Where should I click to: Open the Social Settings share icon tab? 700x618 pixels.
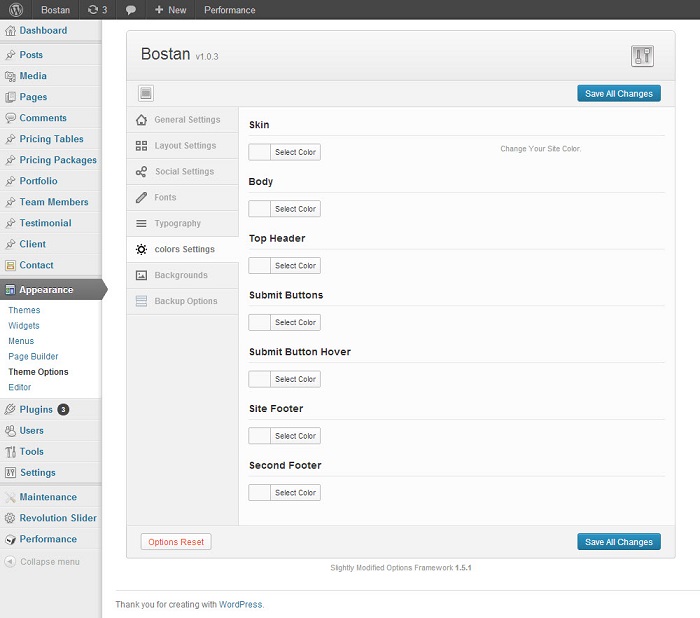pos(182,172)
